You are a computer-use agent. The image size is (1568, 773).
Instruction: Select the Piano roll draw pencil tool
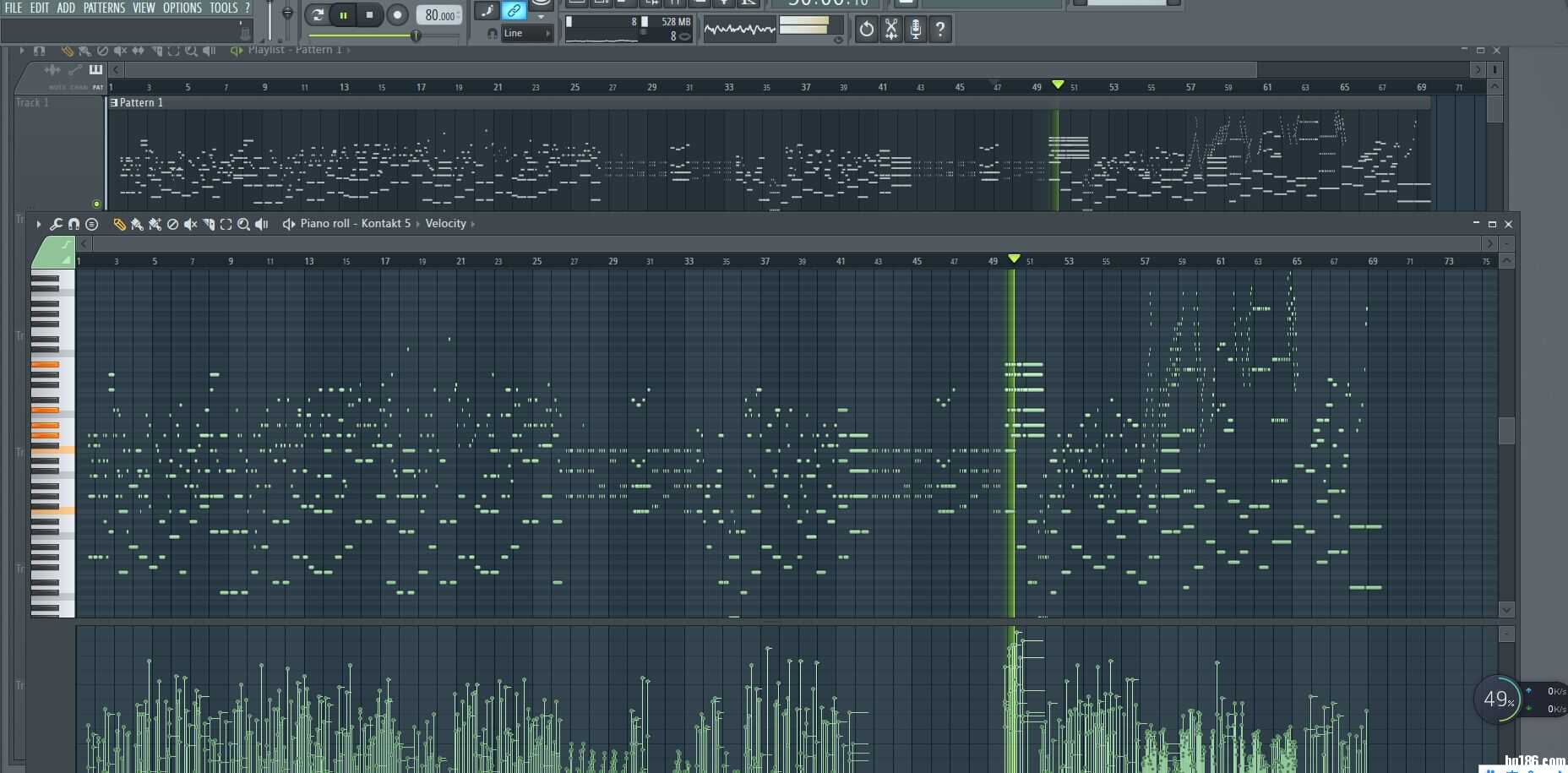[x=119, y=224]
